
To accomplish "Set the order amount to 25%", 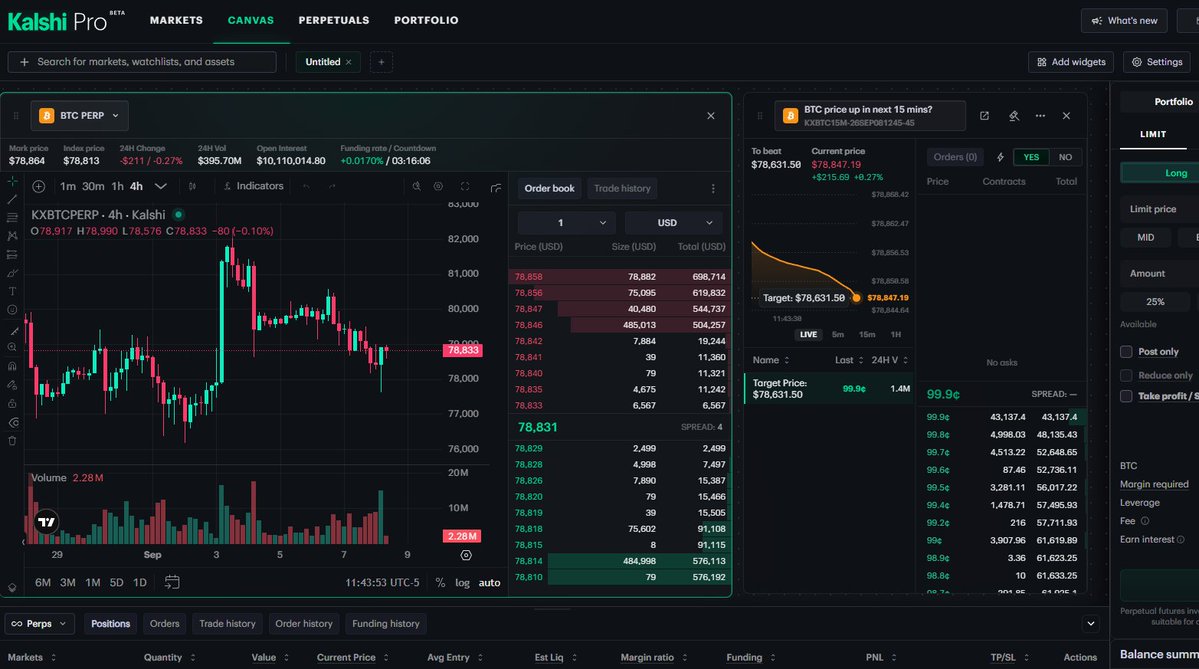I will click(x=1155, y=302).
